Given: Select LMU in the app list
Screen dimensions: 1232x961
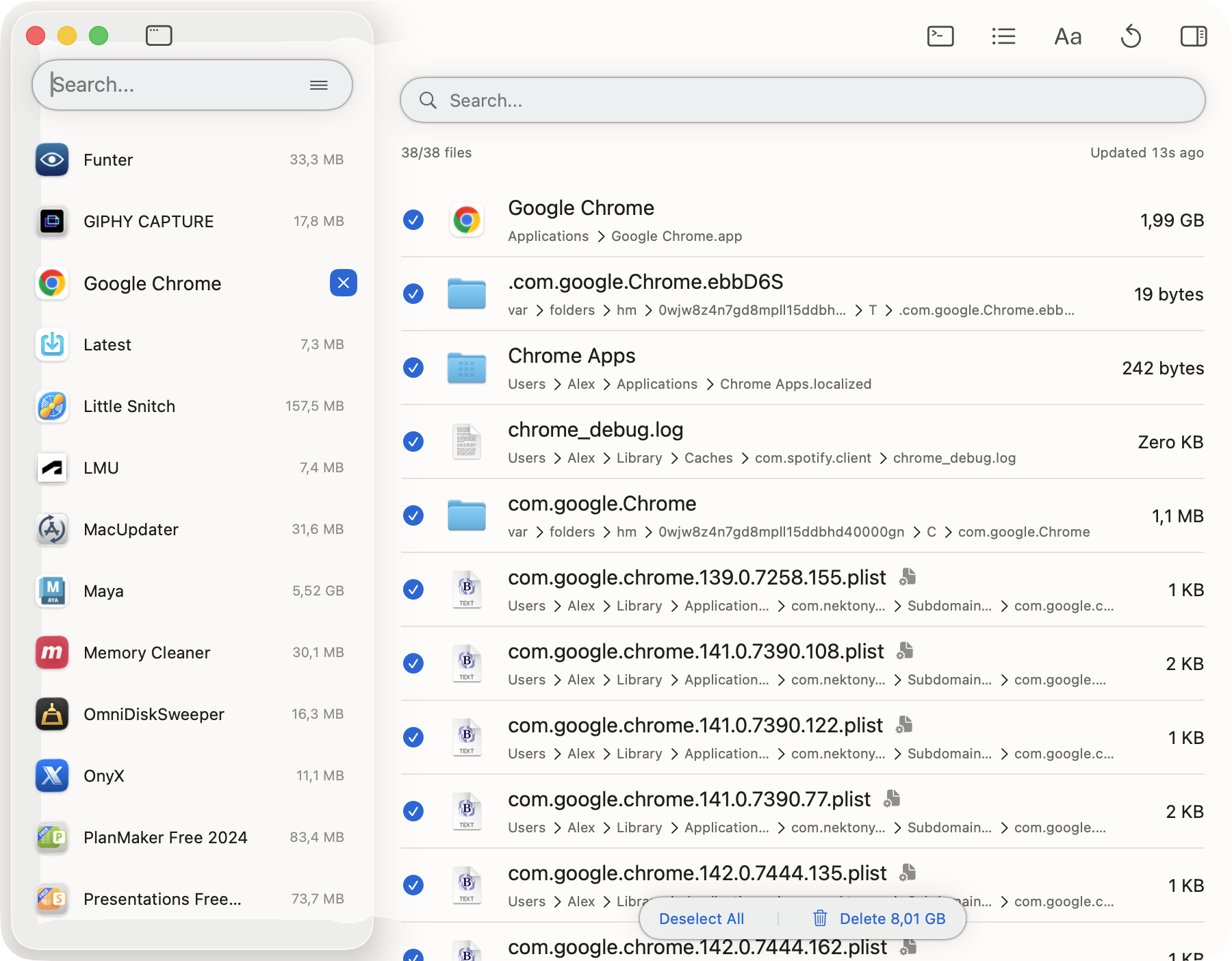Looking at the screenshot, I should [191, 467].
